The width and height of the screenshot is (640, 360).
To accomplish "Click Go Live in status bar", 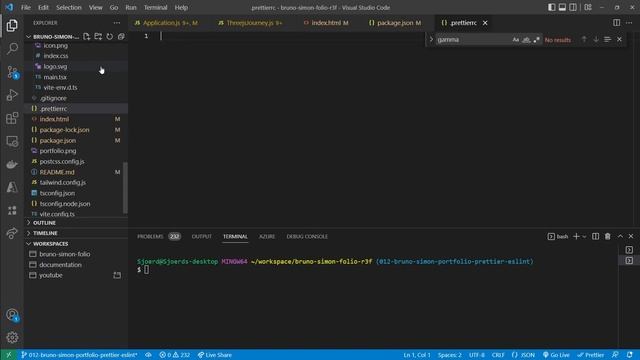I will click(556, 355).
